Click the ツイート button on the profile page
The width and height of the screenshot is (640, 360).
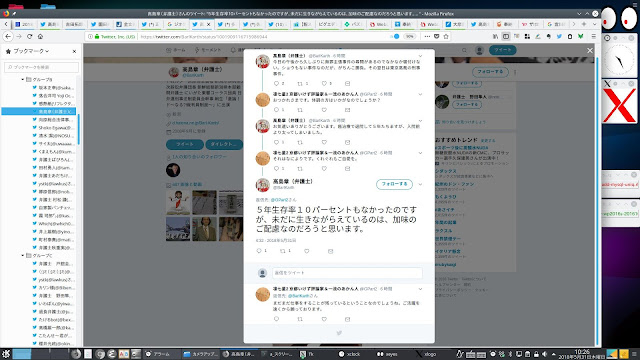click(x=185, y=144)
